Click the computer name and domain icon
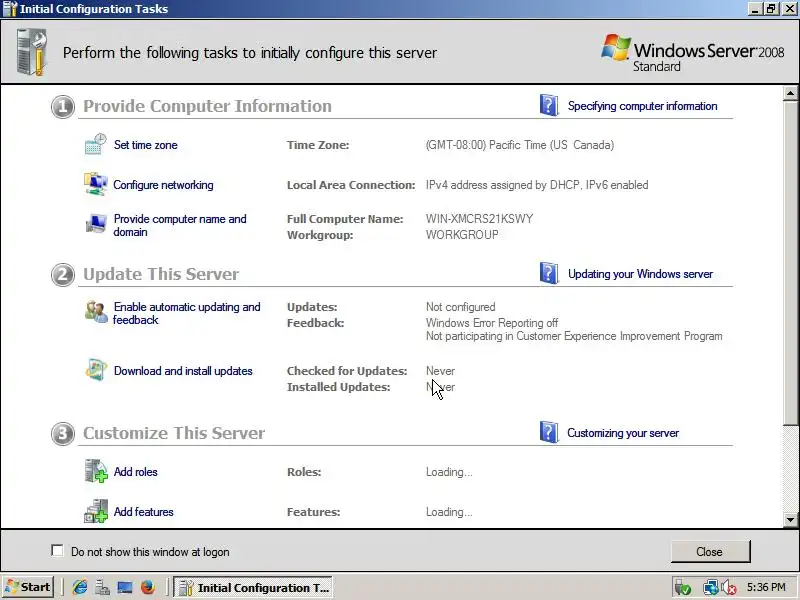 (x=95, y=223)
